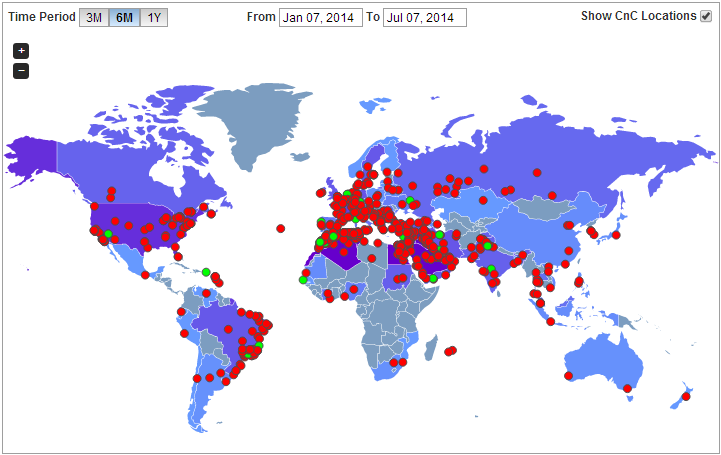Select the red marker east of Madagascar
The image size is (721, 455).
coord(451,351)
